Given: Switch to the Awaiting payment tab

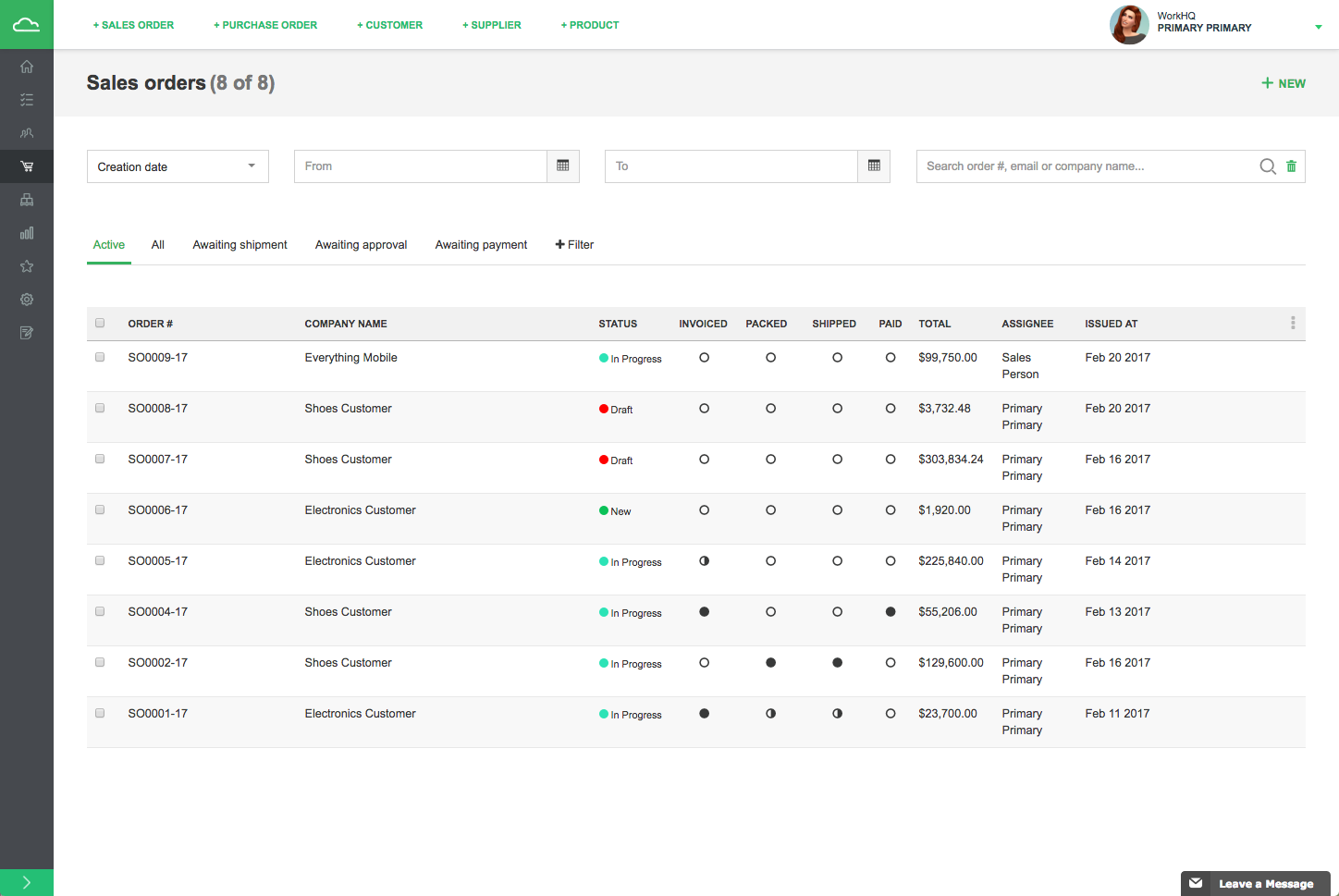Looking at the screenshot, I should (x=481, y=245).
